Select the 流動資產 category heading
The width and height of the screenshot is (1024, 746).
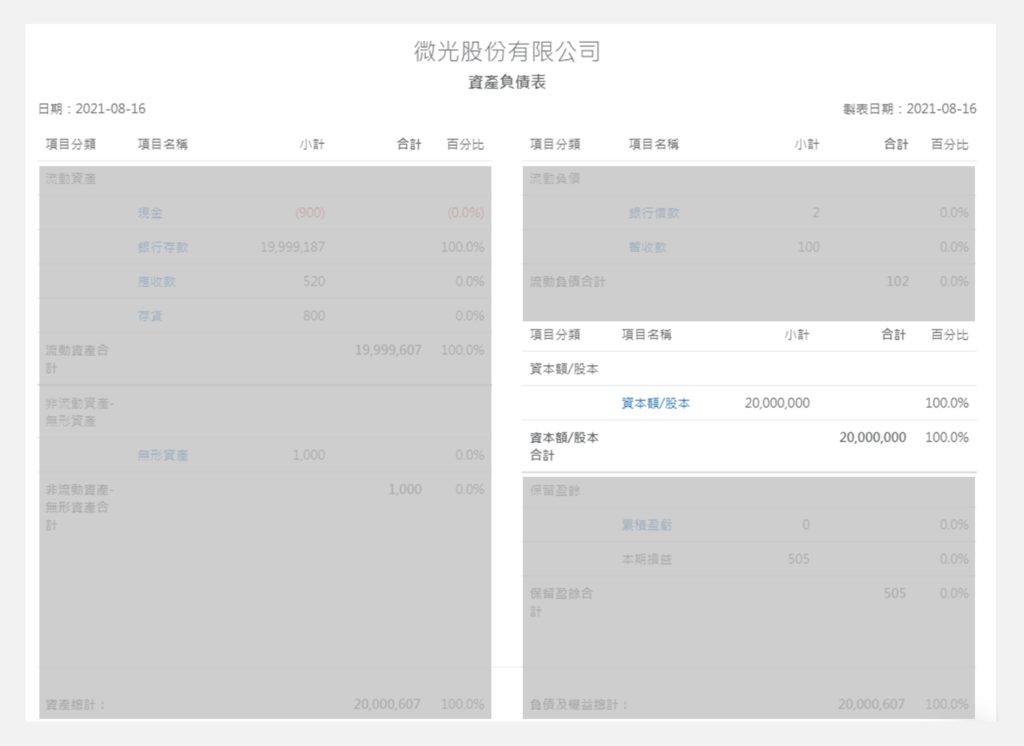71,178
